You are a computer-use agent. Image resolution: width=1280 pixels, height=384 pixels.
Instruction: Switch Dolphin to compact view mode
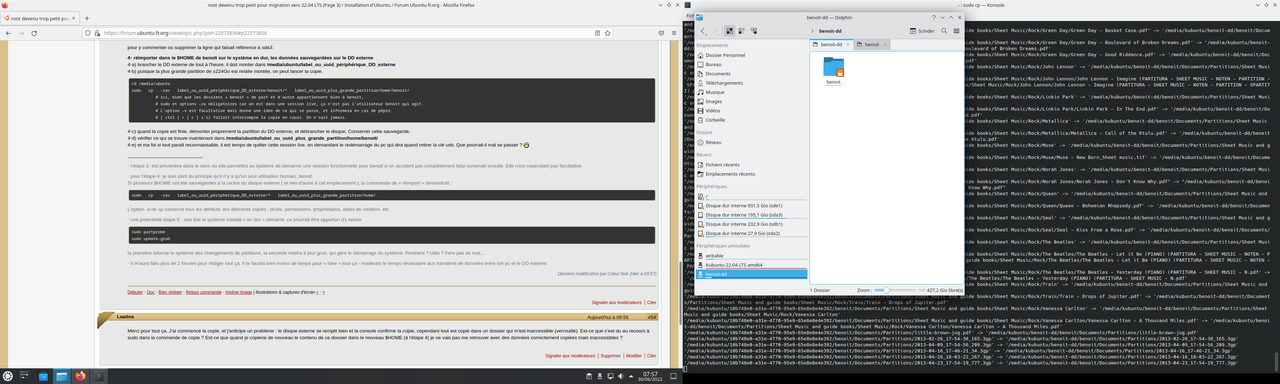pos(741,31)
